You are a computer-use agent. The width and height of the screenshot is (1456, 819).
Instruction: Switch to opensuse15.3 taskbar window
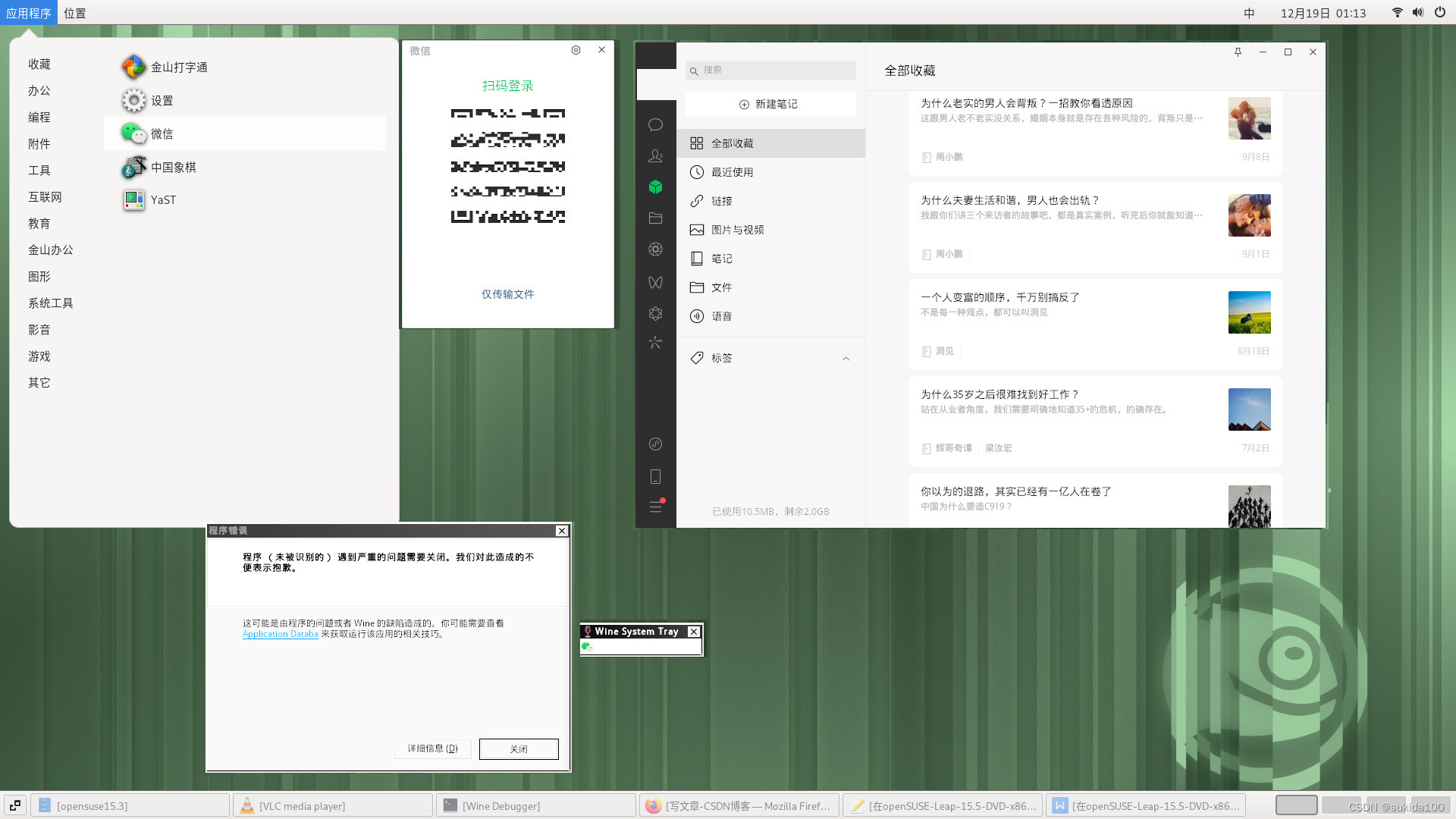point(130,805)
